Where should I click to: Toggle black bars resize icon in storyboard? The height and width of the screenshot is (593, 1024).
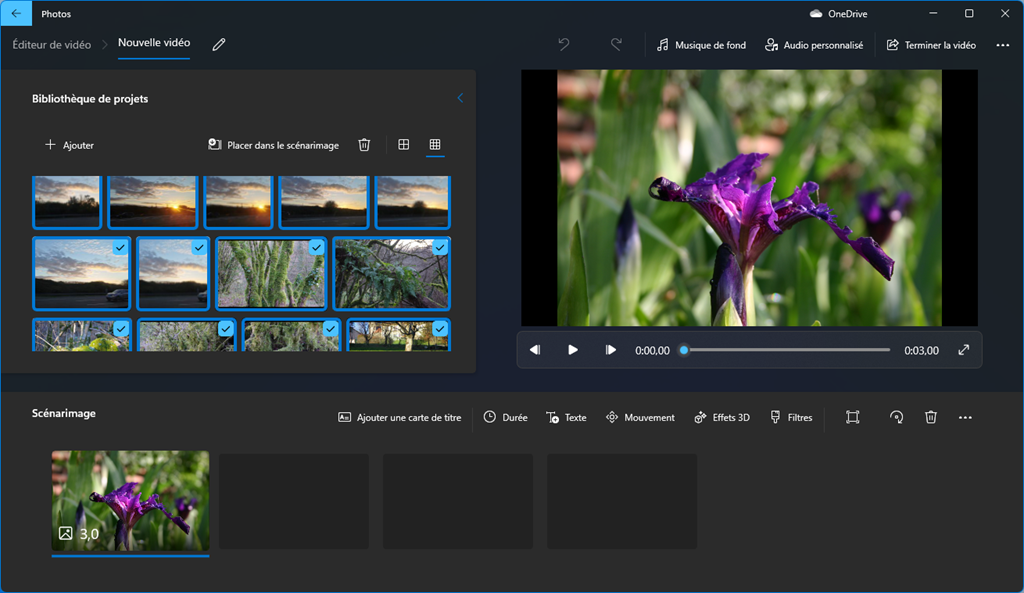(852, 417)
